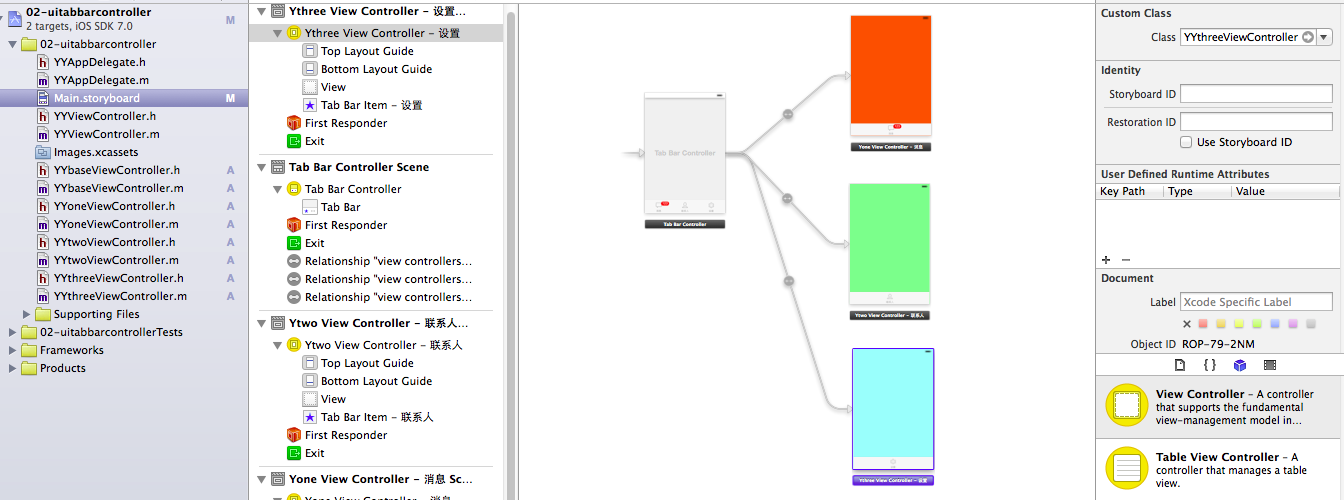This screenshot has width=1344, height=500.
Task: Click the Main.storyboard file icon
Action: pyautogui.click(x=43, y=98)
